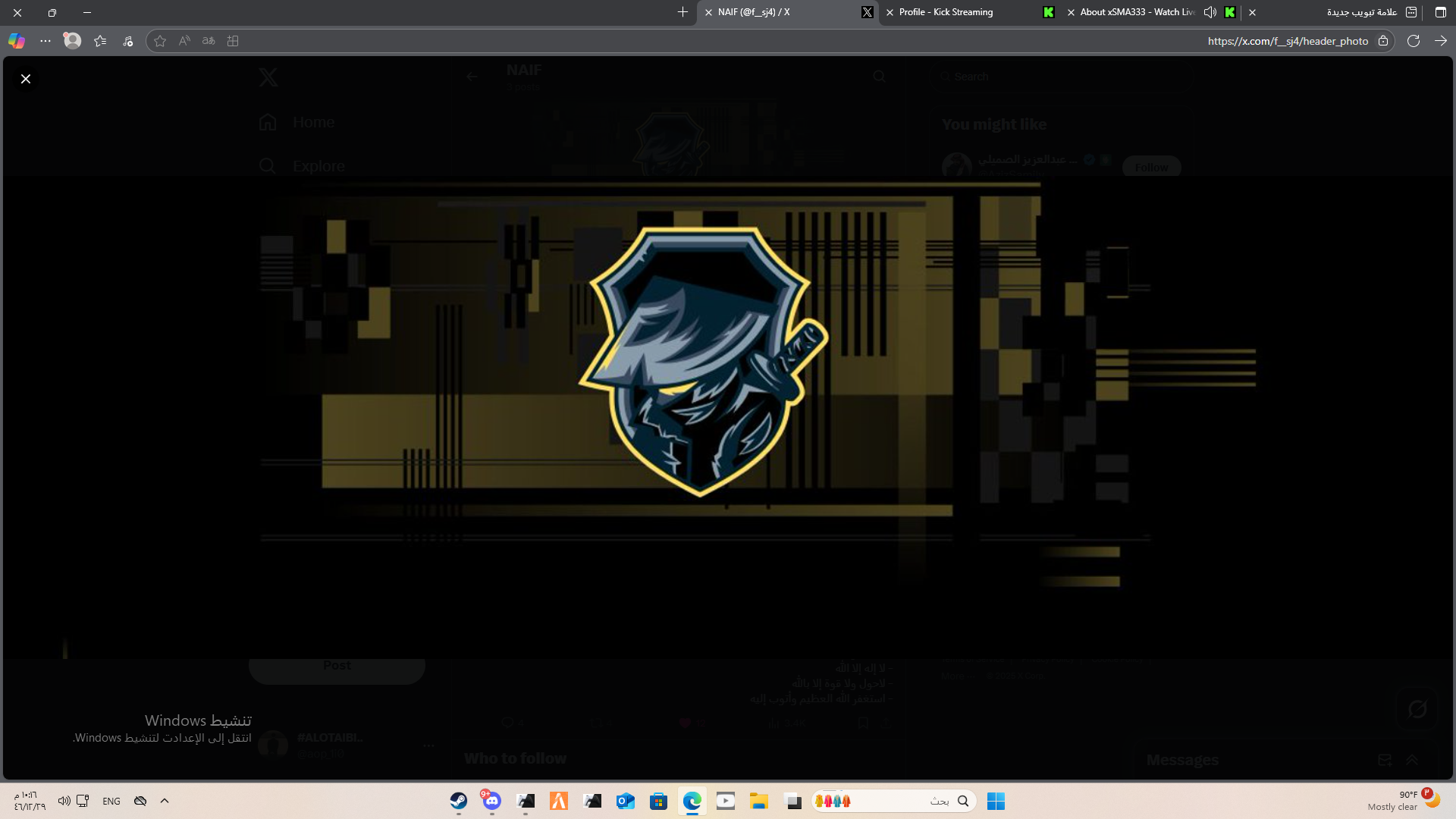The width and height of the screenshot is (1456, 819).
Task: Close the Arabic new tab
Action: pyautogui.click(x=1252, y=12)
